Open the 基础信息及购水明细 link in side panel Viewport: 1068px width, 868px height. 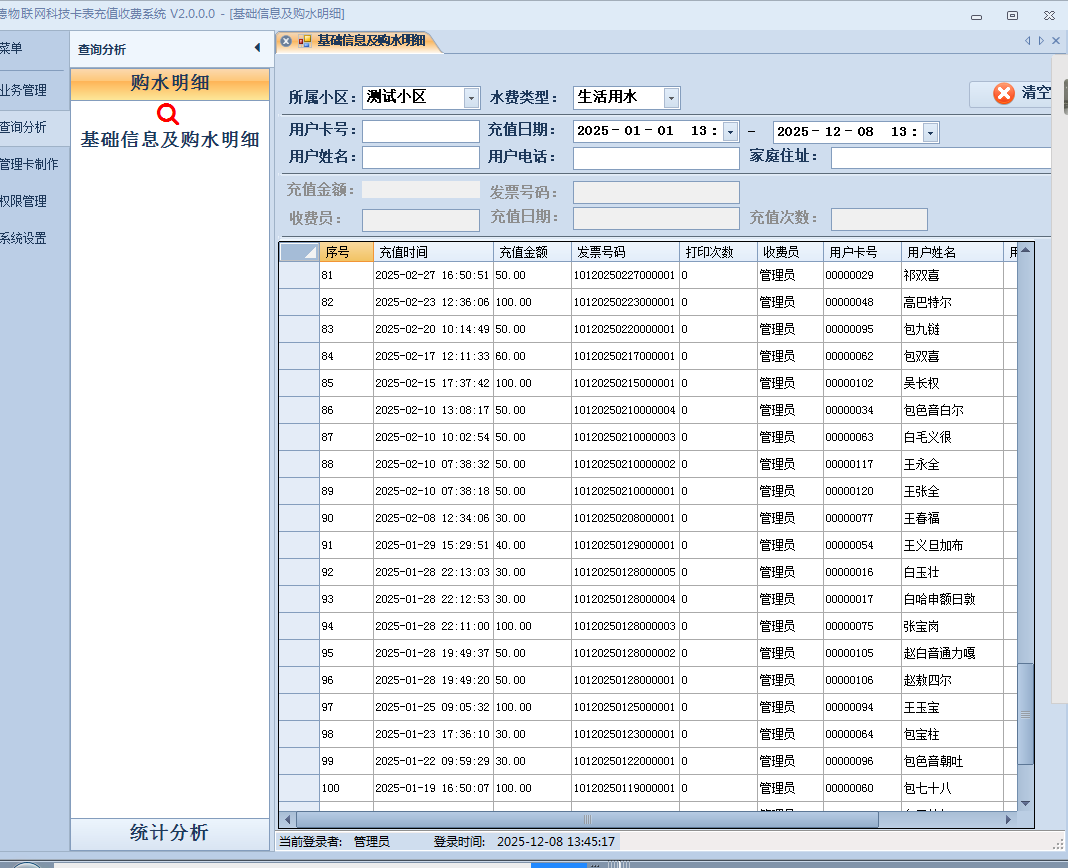[170, 140]
